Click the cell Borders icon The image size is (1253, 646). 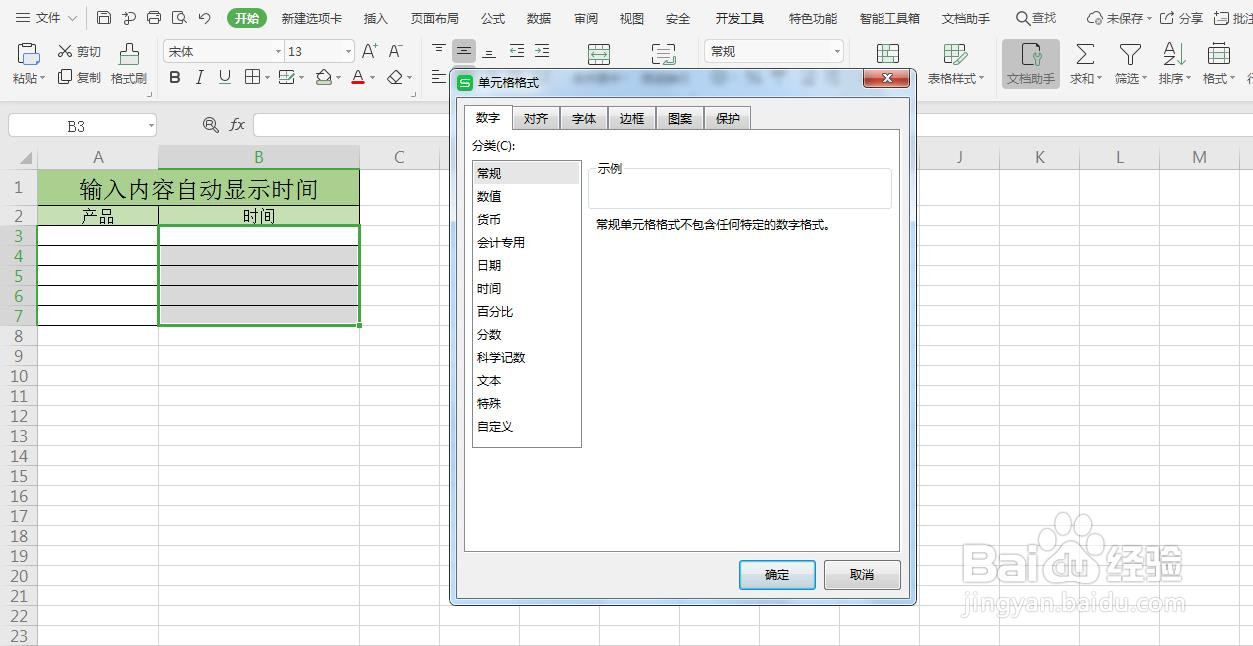tap(252, 77)
